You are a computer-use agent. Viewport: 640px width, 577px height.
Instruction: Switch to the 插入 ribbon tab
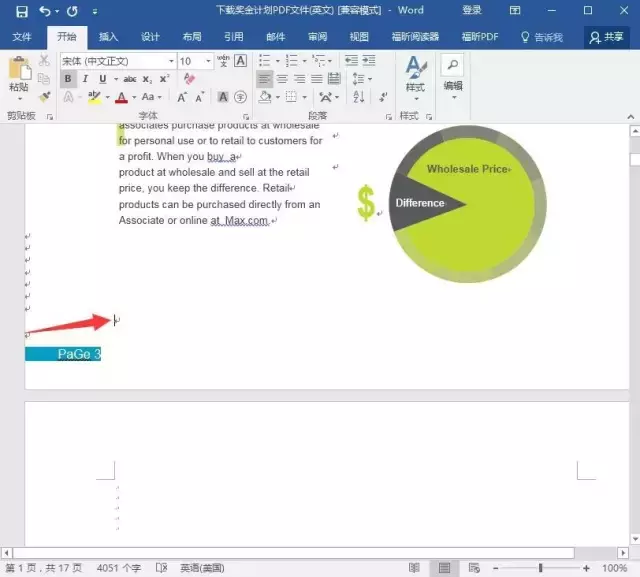[x=108, y=37]
